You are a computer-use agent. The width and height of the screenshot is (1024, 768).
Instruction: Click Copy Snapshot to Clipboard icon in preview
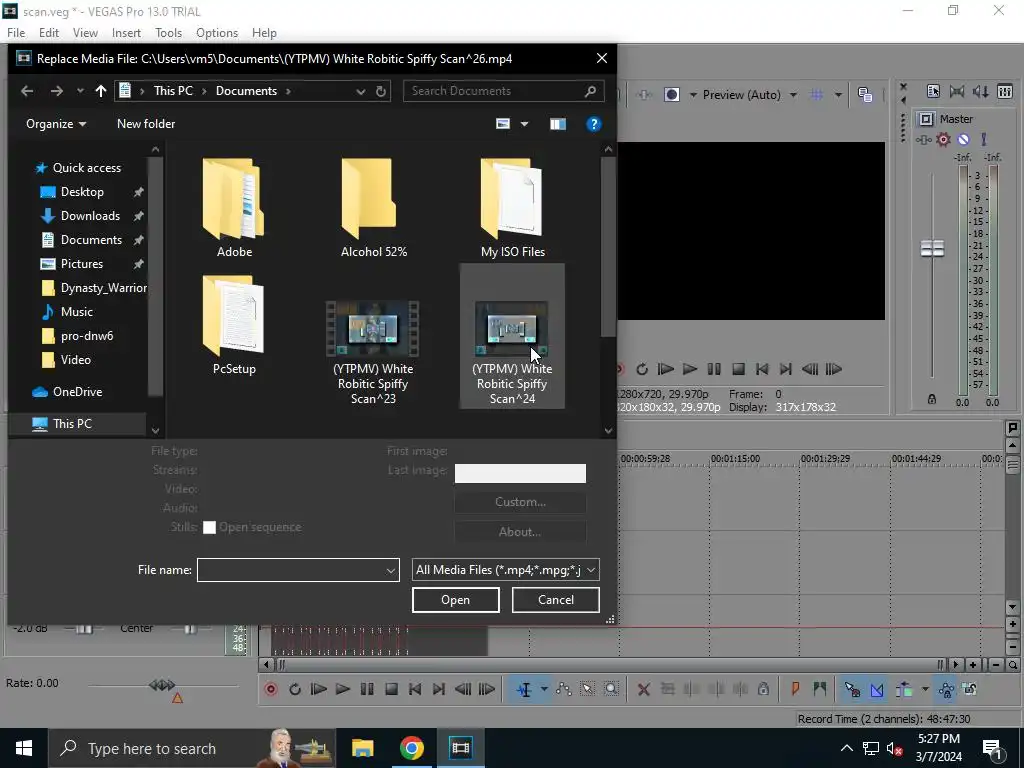[865, 95]
